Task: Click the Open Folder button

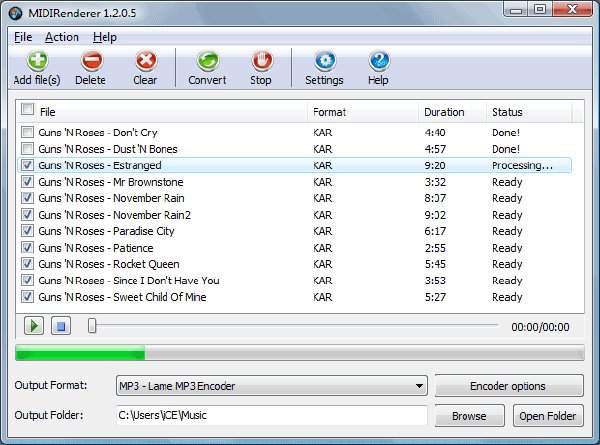Action: [x=548, y=416]
